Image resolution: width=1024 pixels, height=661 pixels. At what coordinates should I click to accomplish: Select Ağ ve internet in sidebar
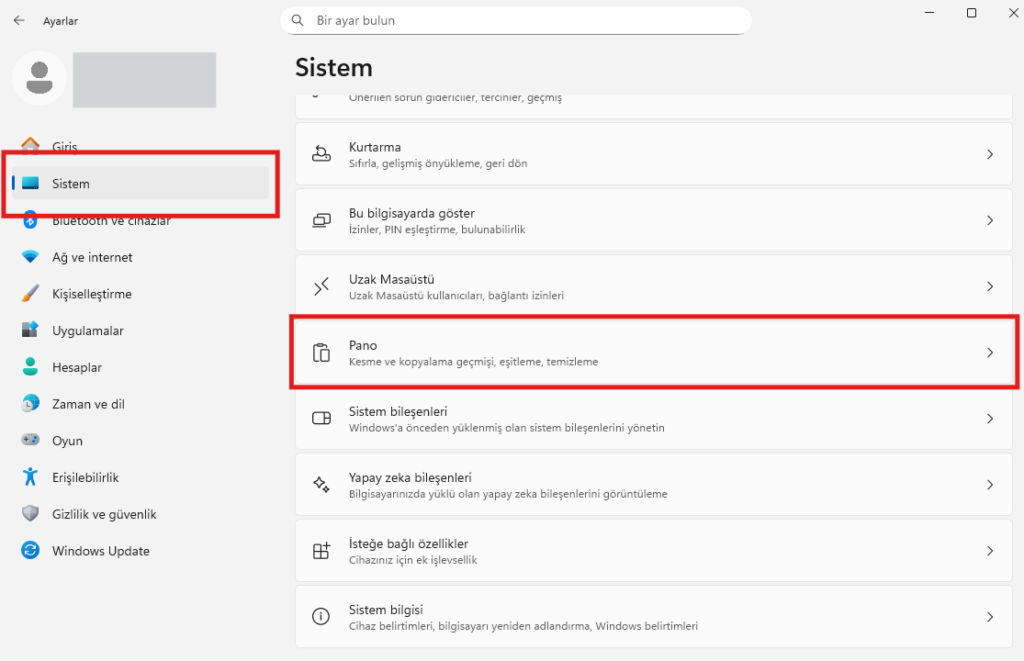(x=92, y=257)
